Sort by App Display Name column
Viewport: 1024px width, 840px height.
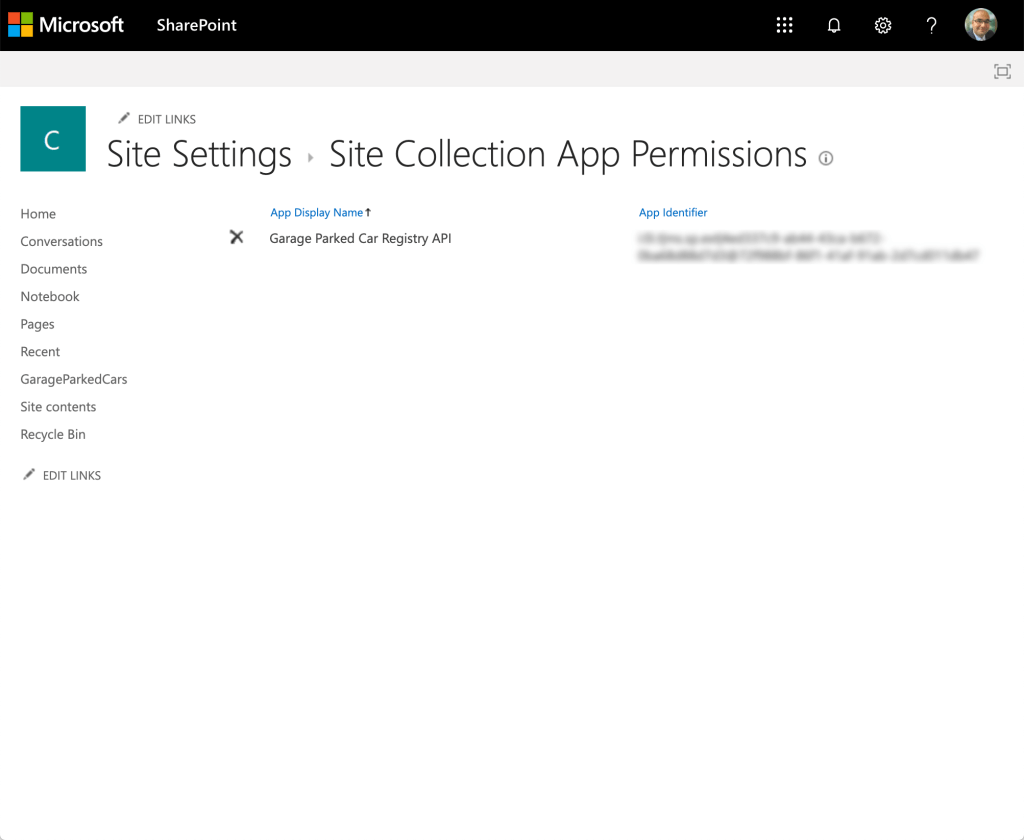tap(316, 213)
